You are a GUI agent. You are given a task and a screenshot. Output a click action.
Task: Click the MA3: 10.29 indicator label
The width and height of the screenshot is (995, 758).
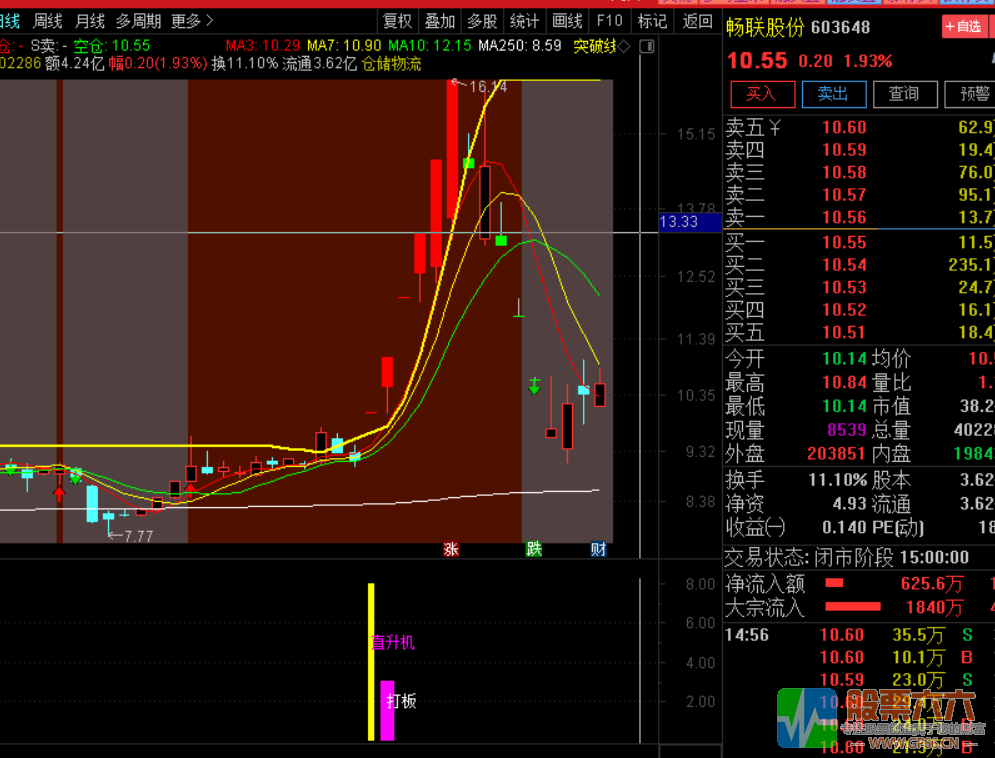point(263,46)
